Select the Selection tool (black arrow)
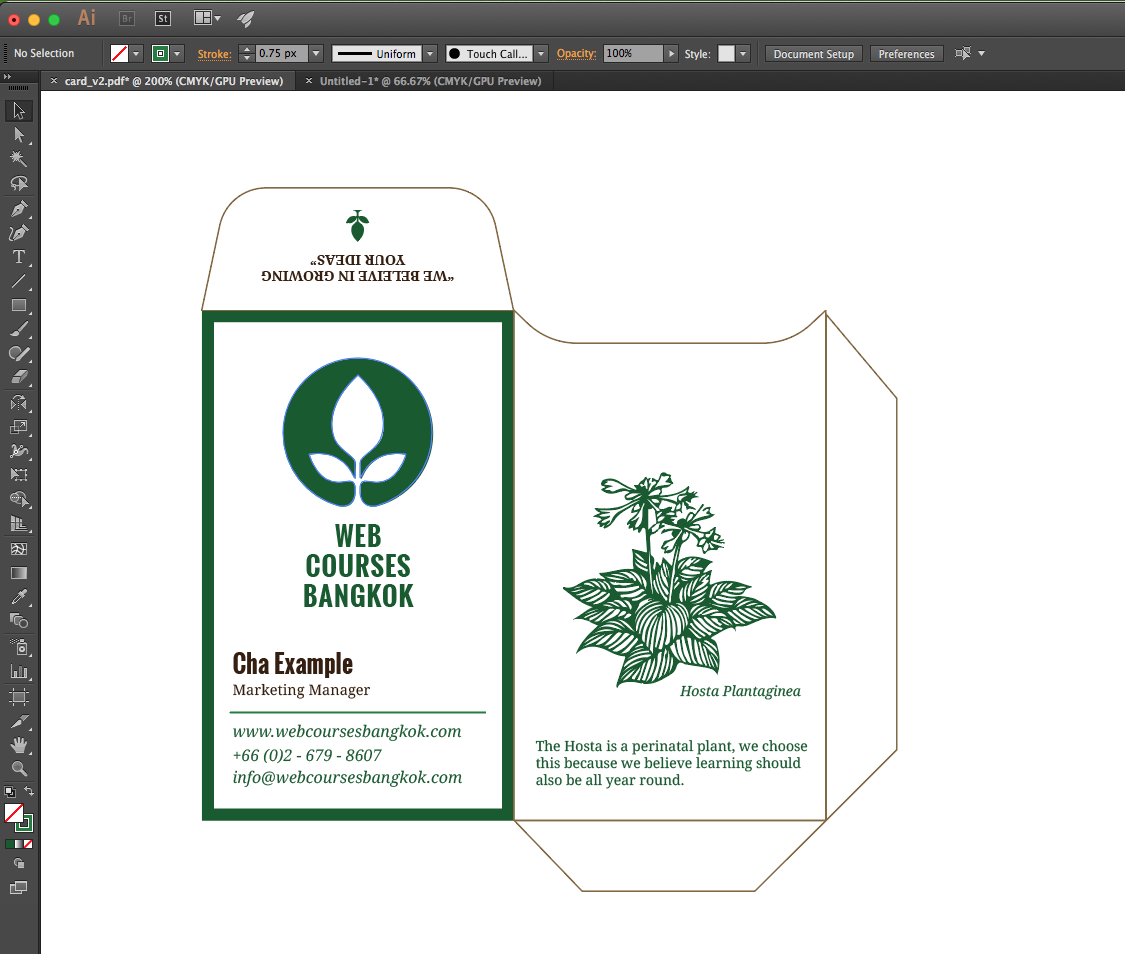The height and width of the screenshot is (954, 1125). [x=19, y=111]
